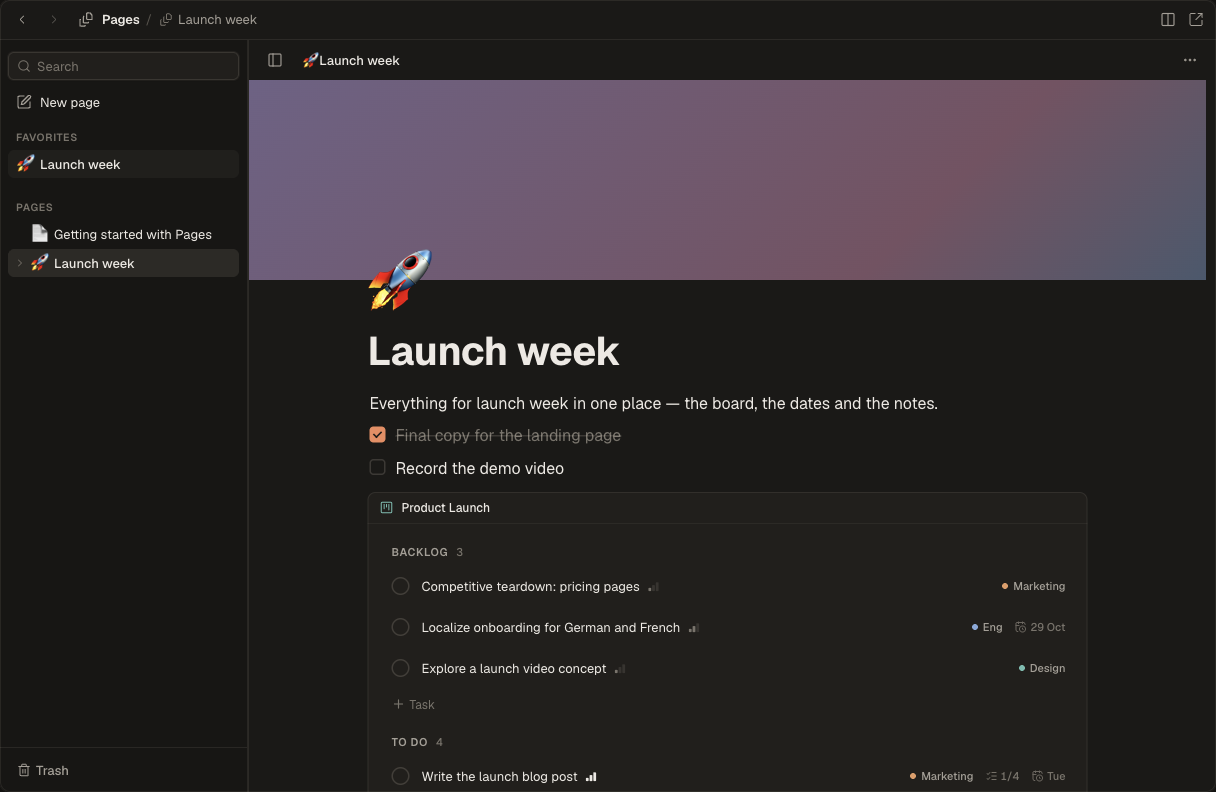Screen dimensions: 1216x792
Task: Collapse sidebar with panel toggle icon
Action: click(275, 60)
